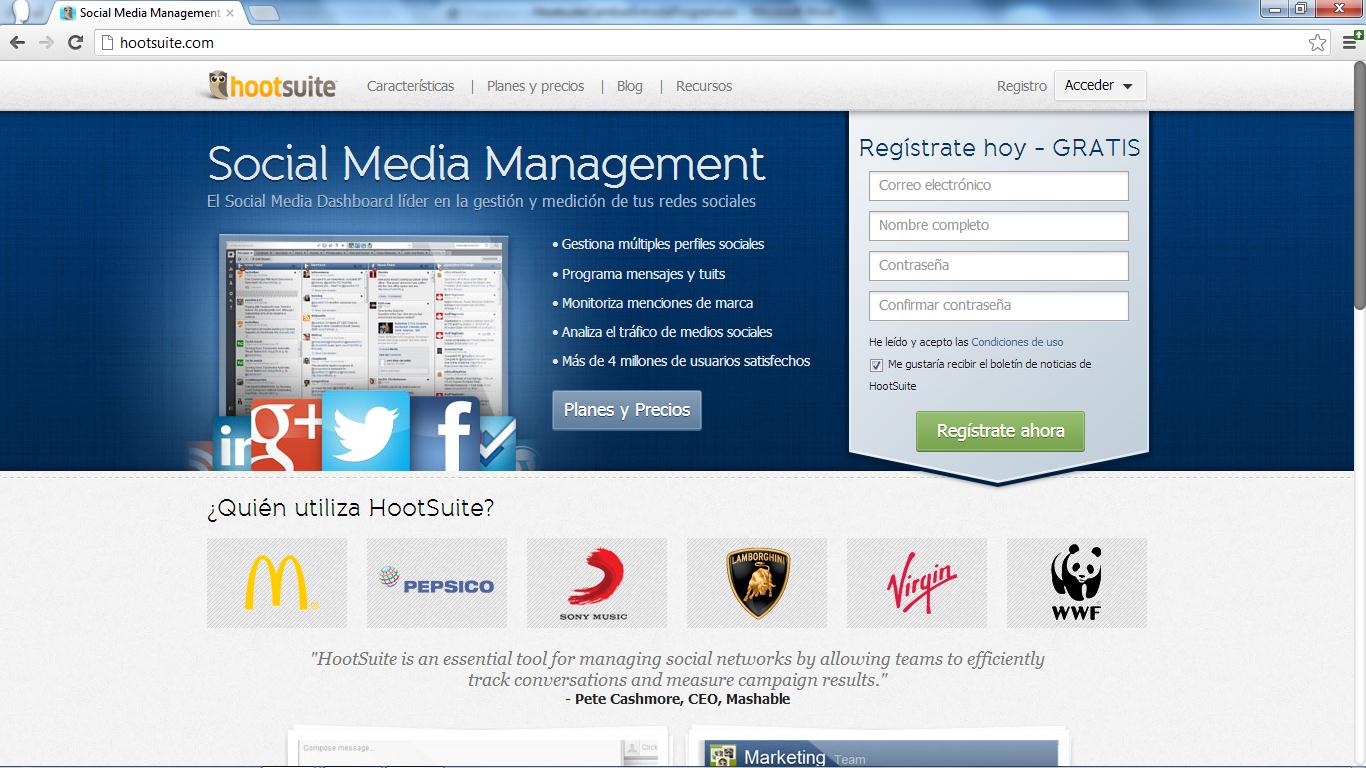The height and width of the screenshot is (768, 1366).
Task: Open the Recursos menu item
Action: click(704, 86)
